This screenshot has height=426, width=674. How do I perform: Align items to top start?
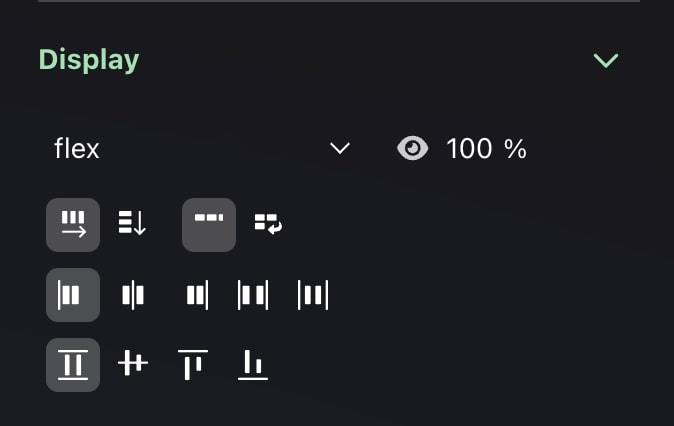(192, 365)
